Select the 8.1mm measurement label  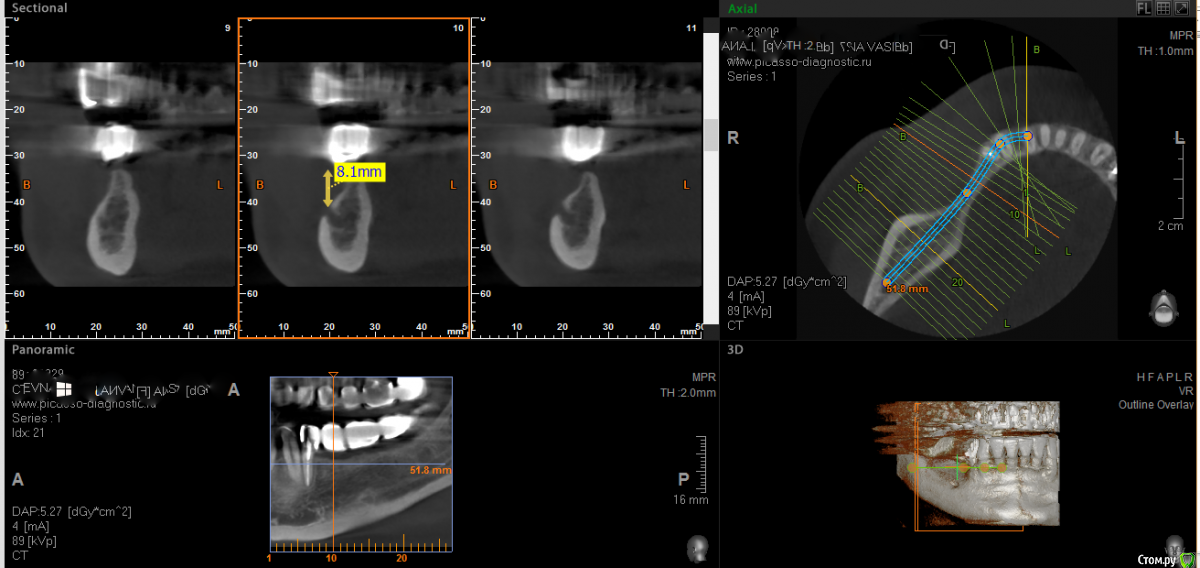pos(359,172)
